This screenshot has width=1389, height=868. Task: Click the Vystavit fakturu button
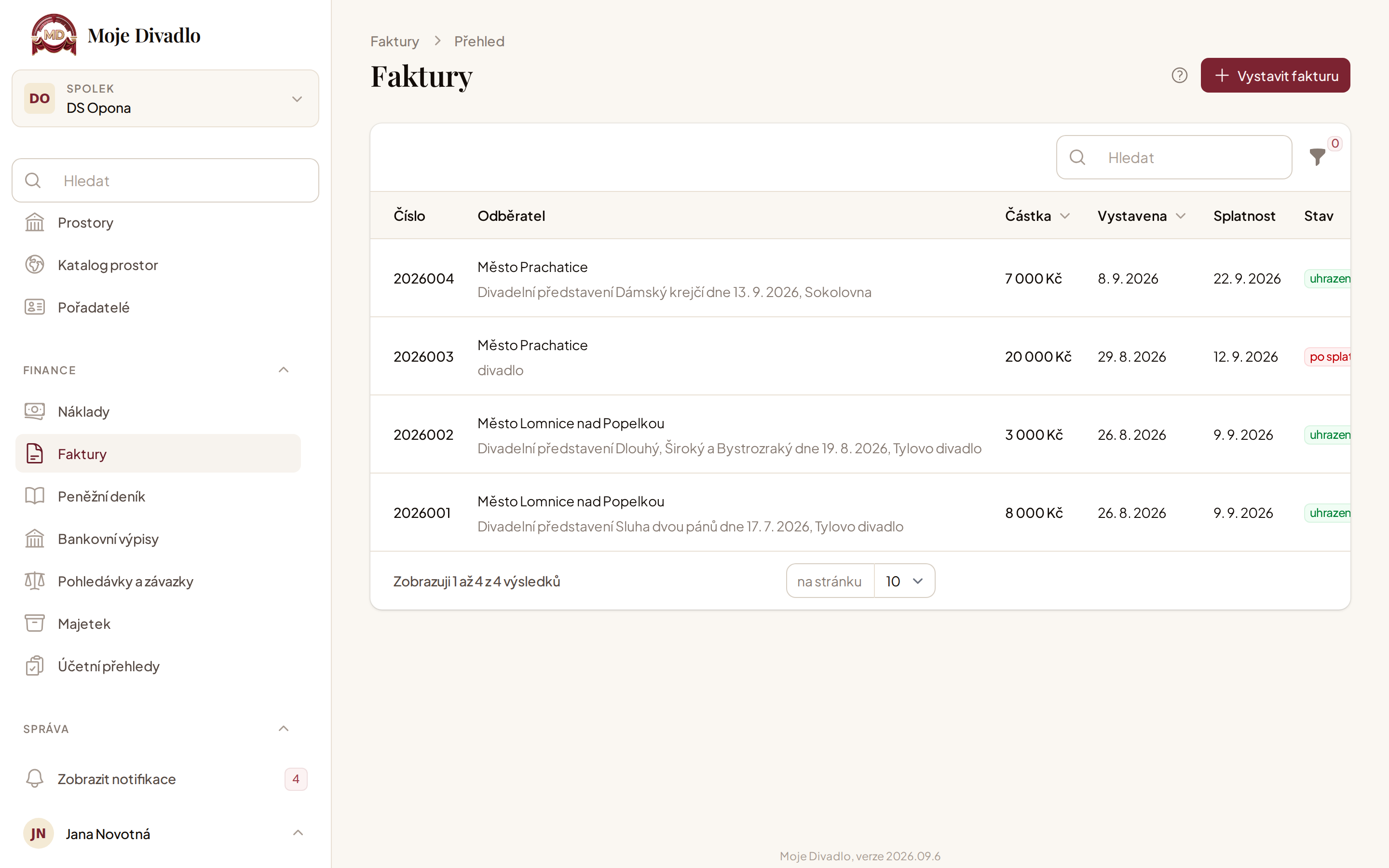[1275, 75]
